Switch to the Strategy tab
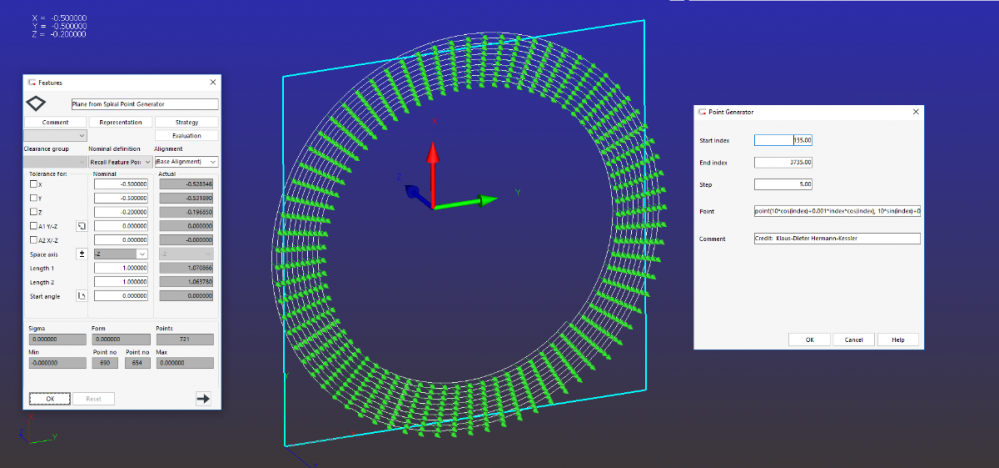Image resolution: width=999 pixels, height=468 pixels. click(x=186, y=122)
